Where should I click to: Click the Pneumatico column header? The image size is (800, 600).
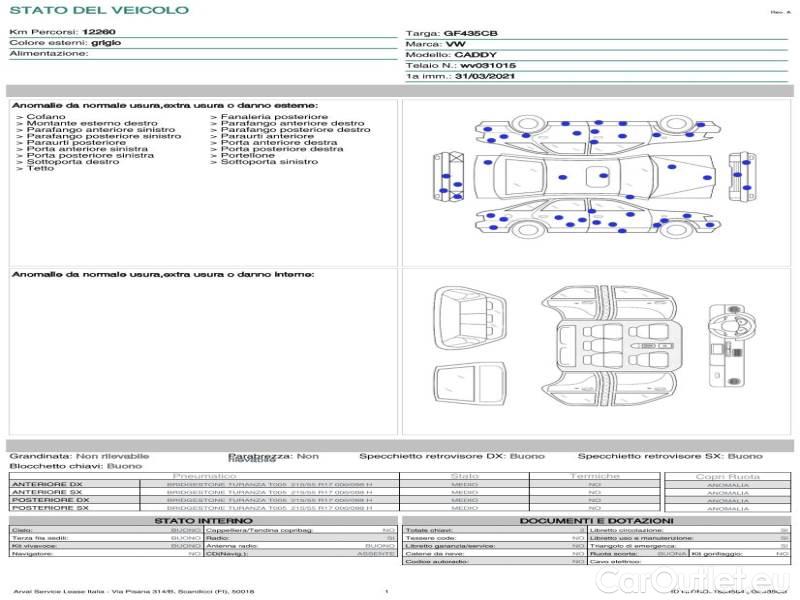tap(205, 476)
